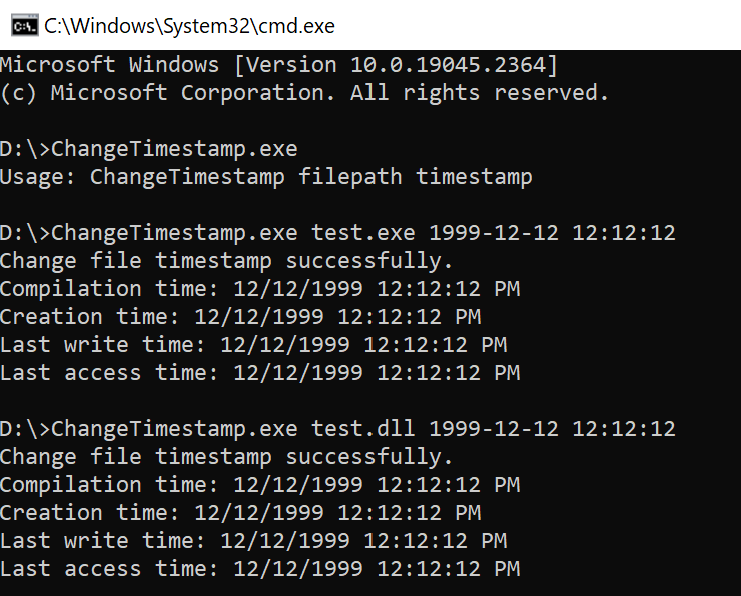Click the first 'Compilation time' output line
The height and width of the screenshot is (596, 741).
(x=260, y=289)
